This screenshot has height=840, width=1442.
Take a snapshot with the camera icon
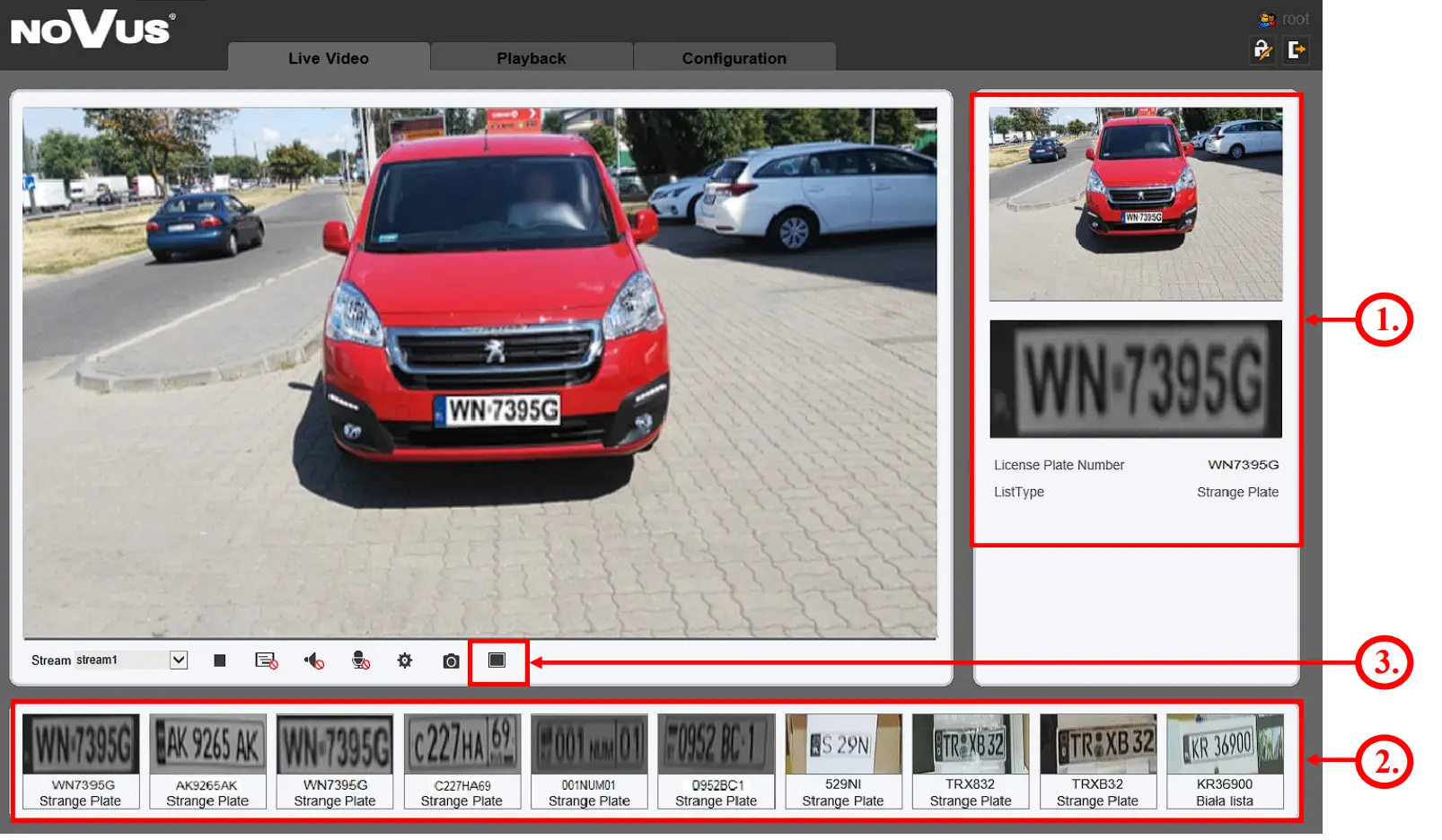[451, 661]
